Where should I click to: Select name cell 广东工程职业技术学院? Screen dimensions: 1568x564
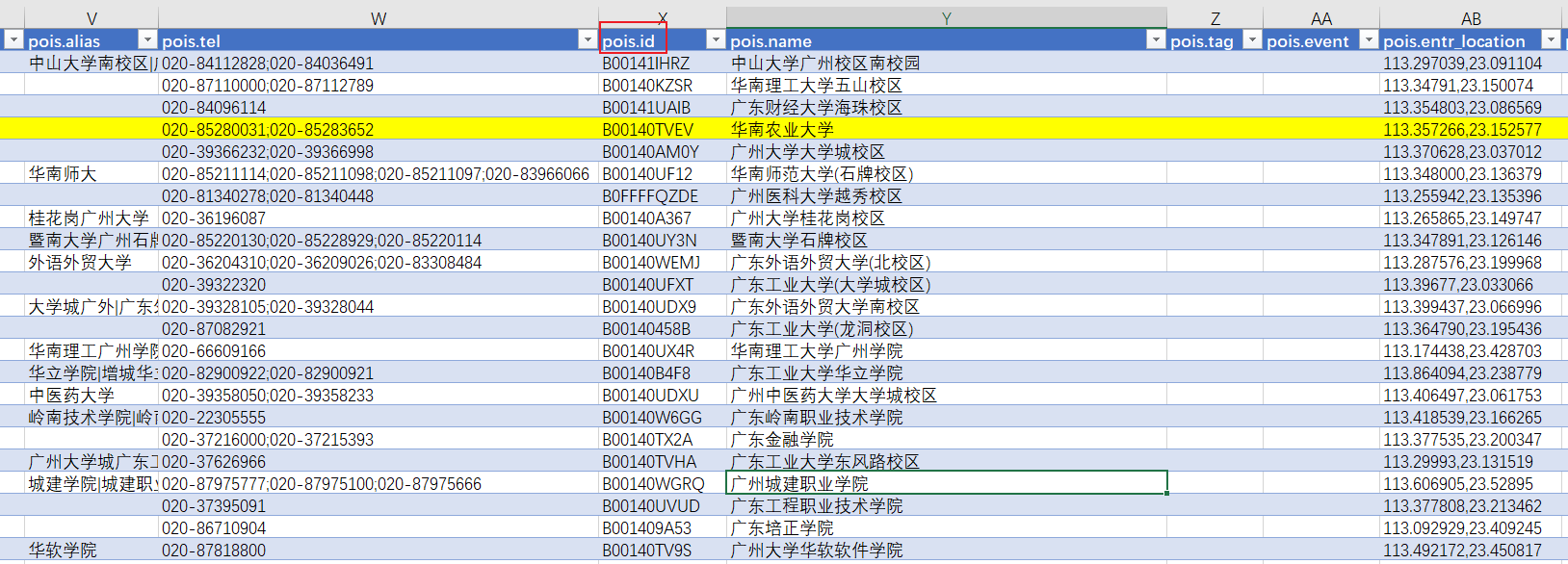coord(947,505)
